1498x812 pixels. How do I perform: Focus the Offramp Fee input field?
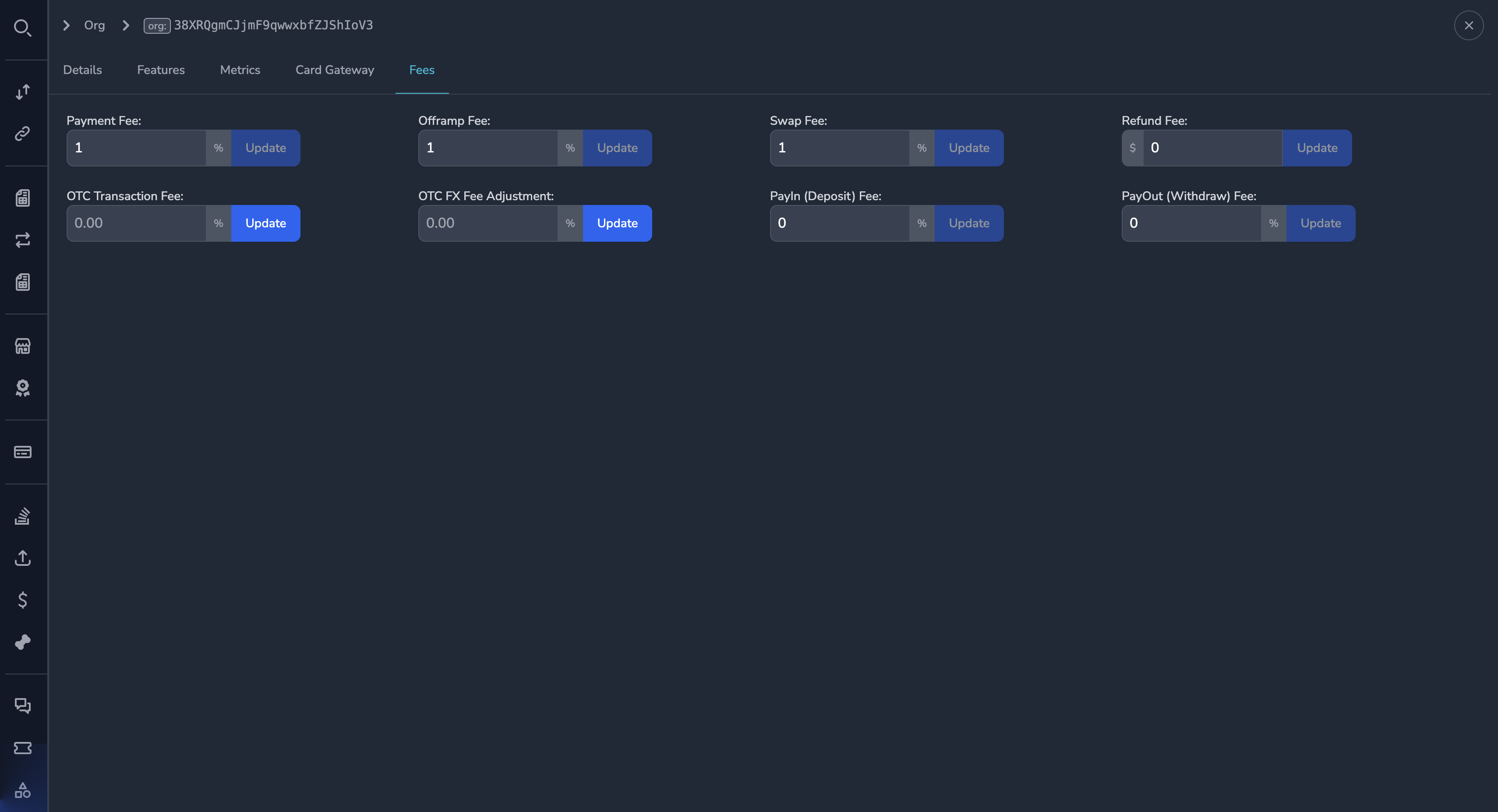point(488,148)
